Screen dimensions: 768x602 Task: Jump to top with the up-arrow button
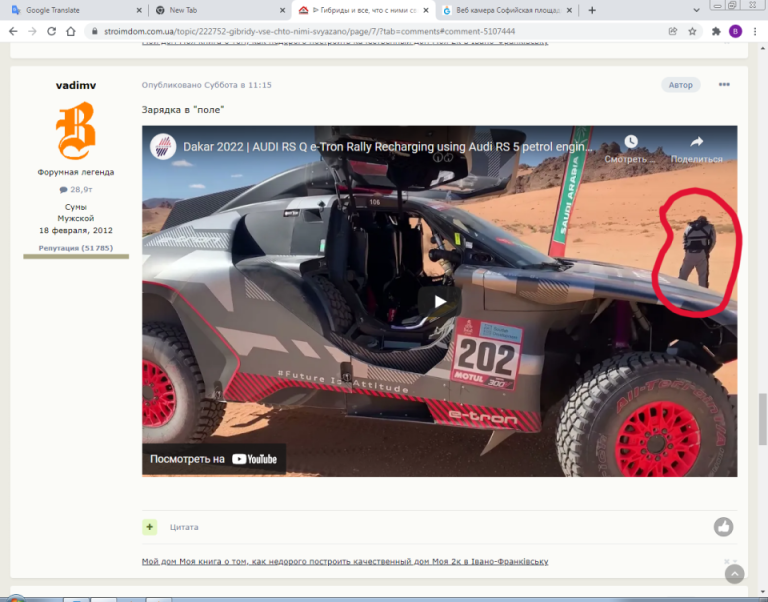coord(734,574)
